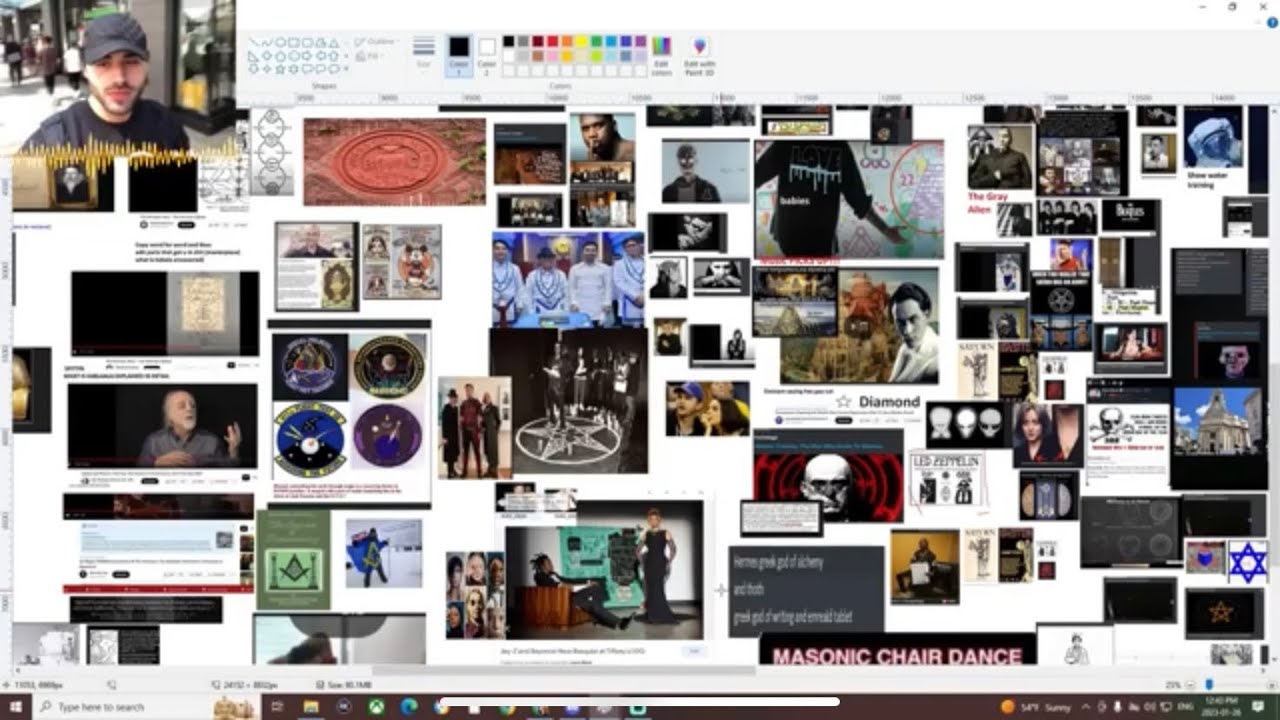Select the Right arrow shape
The width and height of the screenshot is (1280, 720).
click(306, 56)
